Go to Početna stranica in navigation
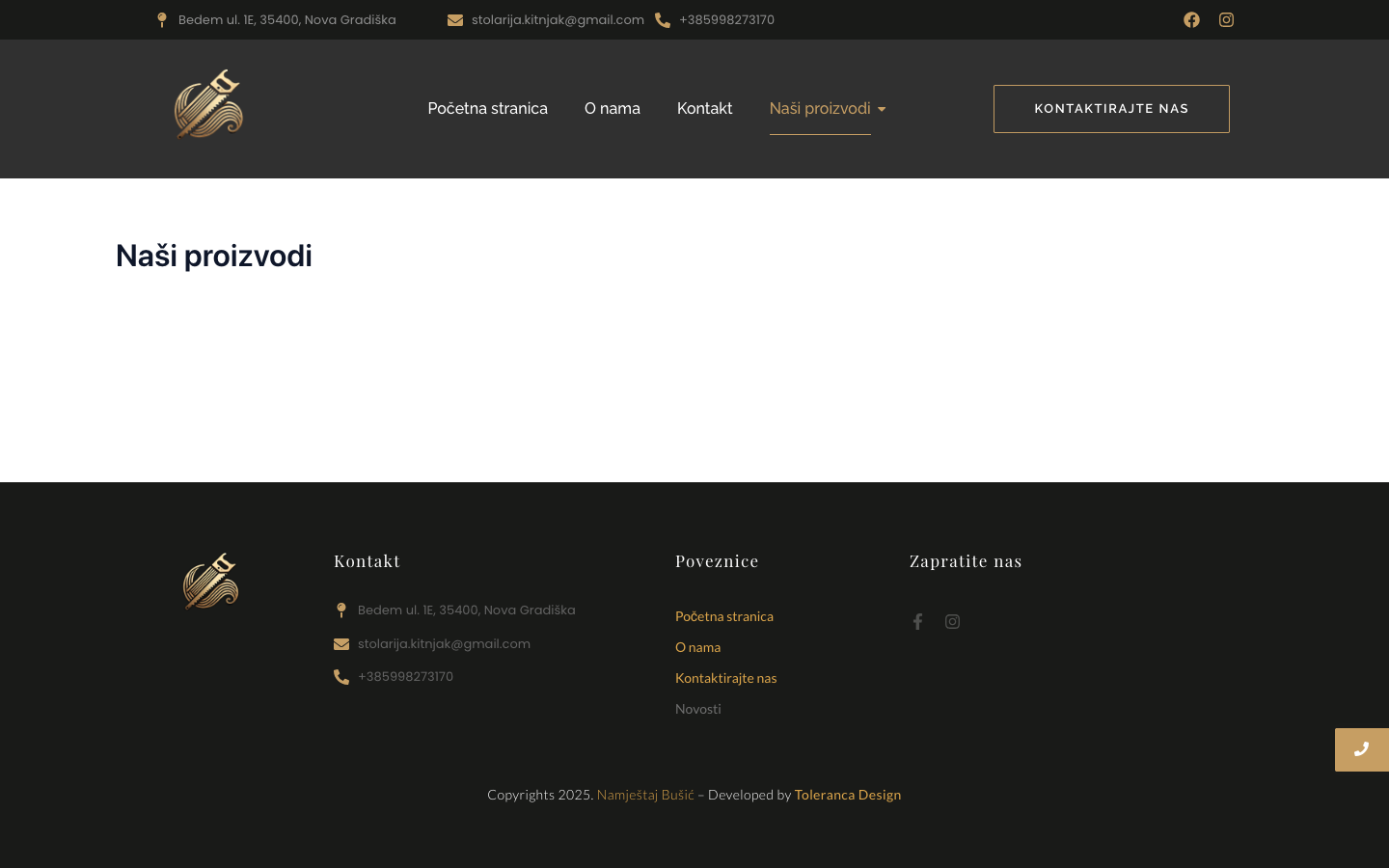The image size is (1389, 868). point(487,109)
